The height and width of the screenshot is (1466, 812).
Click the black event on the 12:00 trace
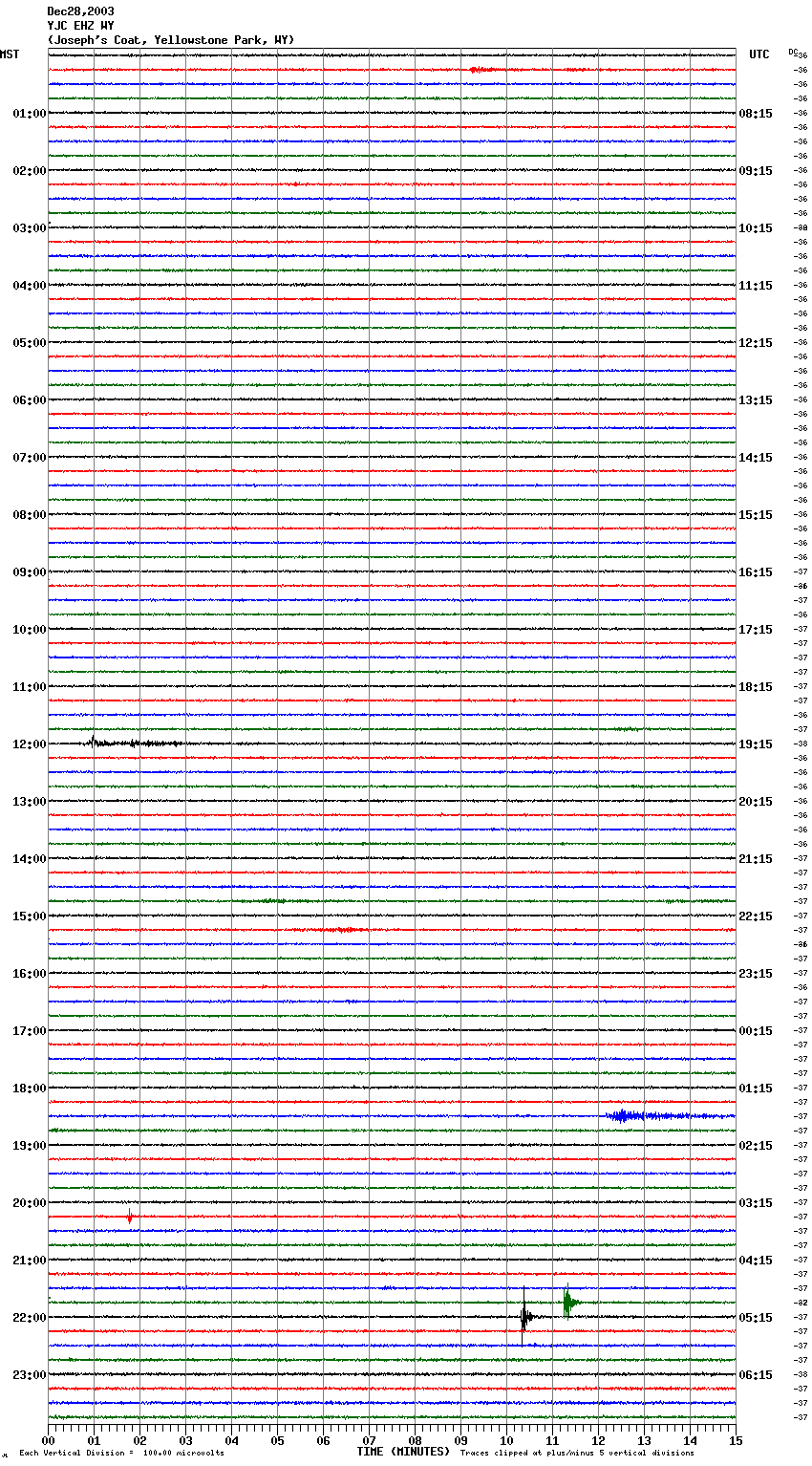coord(134,743)
